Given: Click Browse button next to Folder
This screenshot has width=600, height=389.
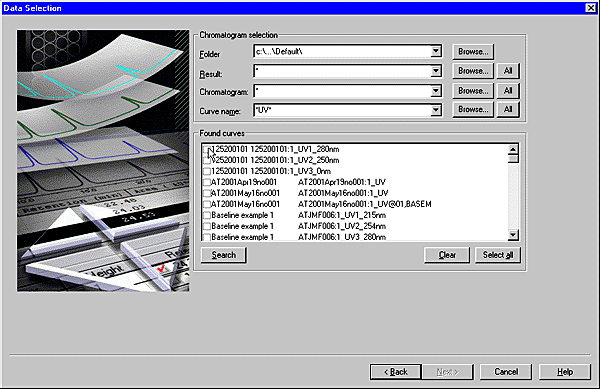Looking at the screenshot, I should (473, 52).
